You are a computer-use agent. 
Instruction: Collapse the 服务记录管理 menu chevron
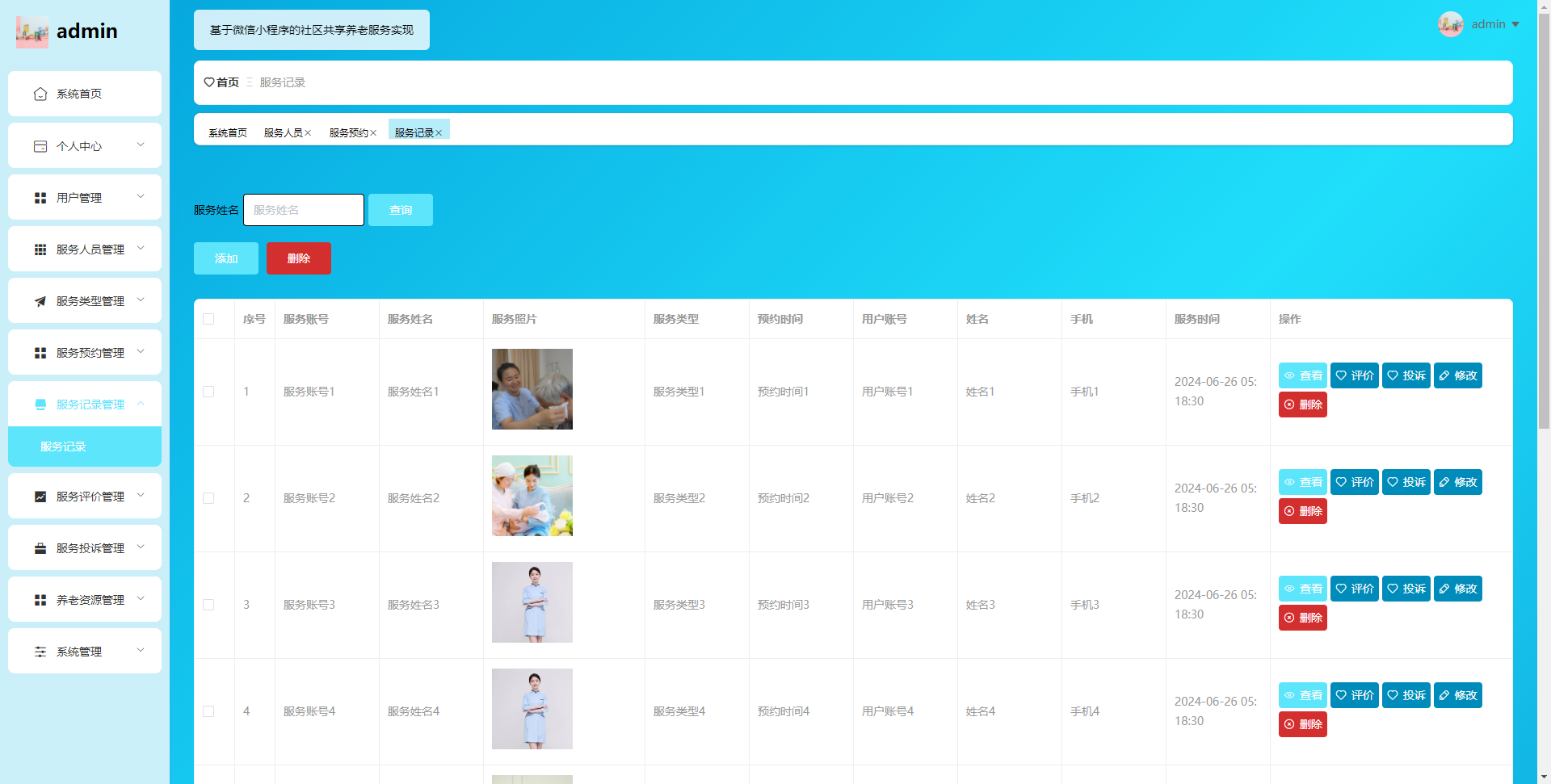coord(141,404)
